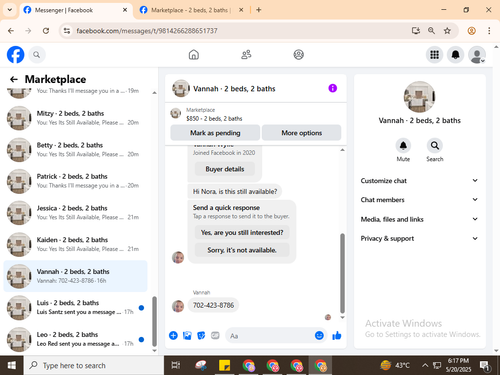Open Buyer details

(x=225, y=169)
